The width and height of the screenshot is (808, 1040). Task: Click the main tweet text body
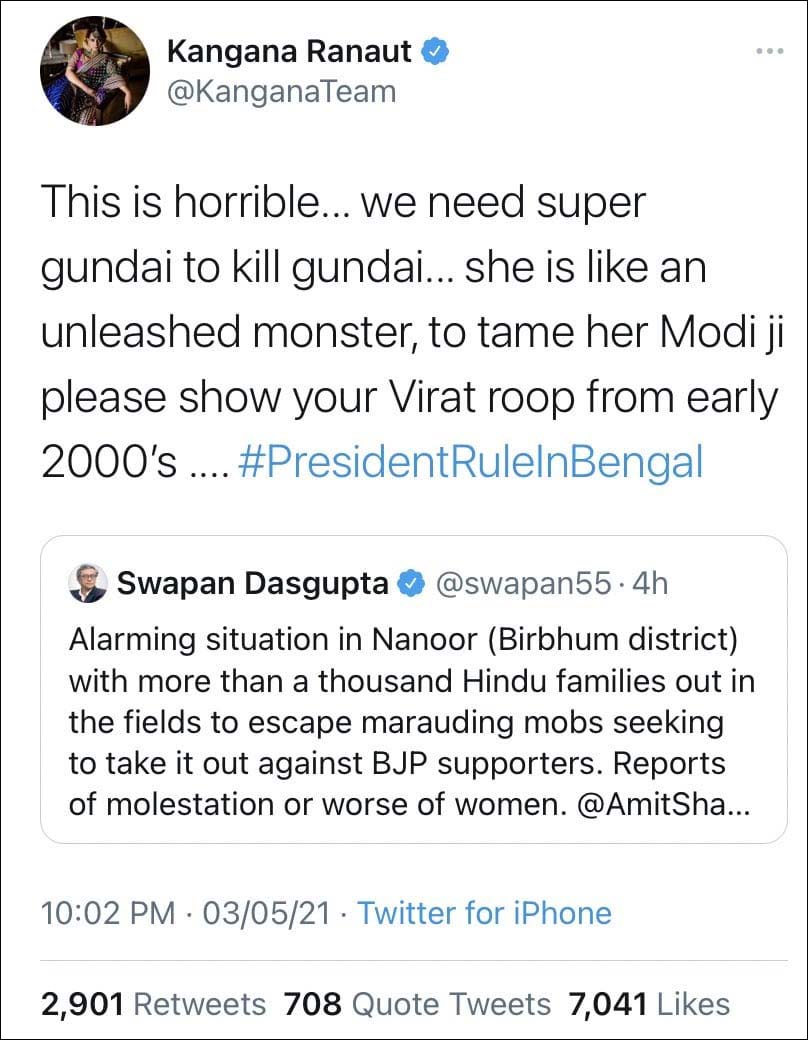click(400, 330)
